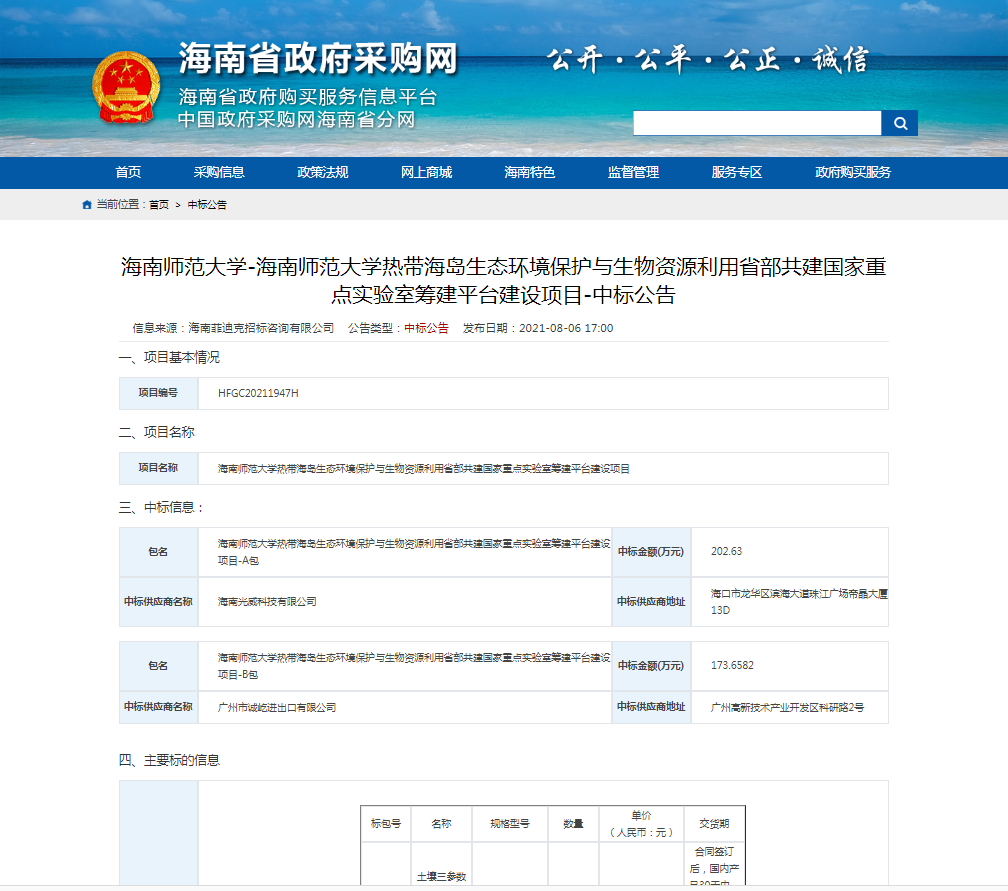Open the 服务专区 navigation menu
Screen dimensions: 1008x891
[x=737, y=172]
